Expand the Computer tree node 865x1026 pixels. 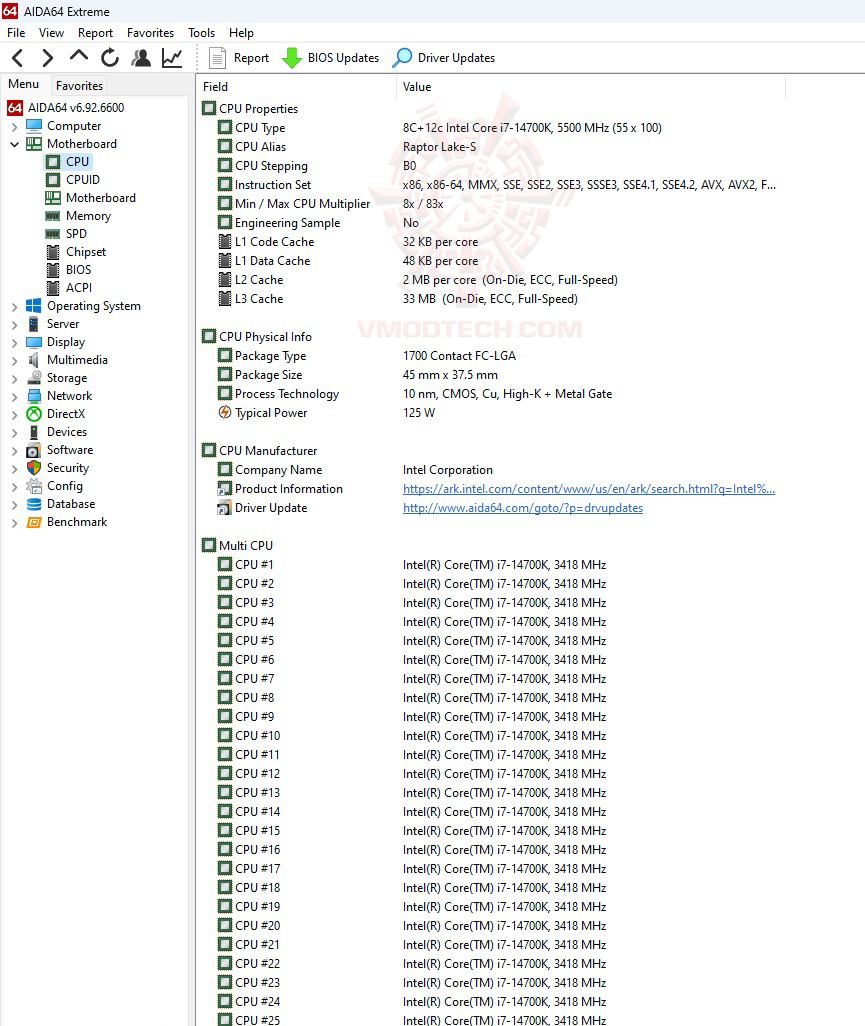pyautogui.click(x=14, y=126)
